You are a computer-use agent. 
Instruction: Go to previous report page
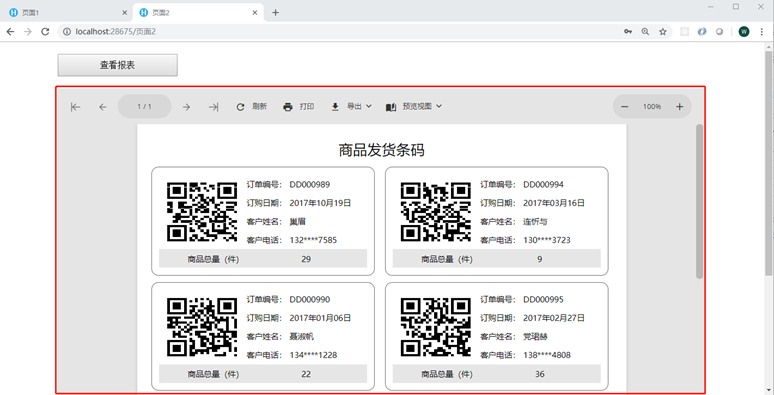pyautogui.click(x=103, y=107)
